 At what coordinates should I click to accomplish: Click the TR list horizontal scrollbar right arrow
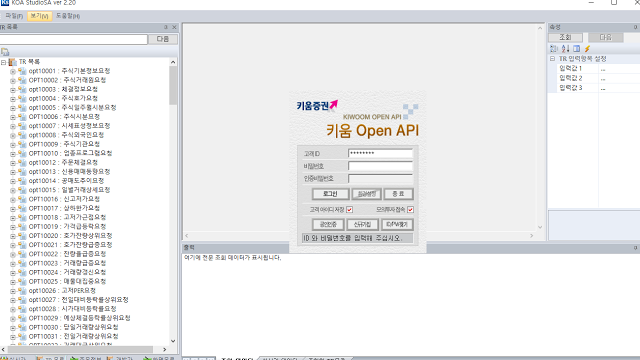[164, 350]
